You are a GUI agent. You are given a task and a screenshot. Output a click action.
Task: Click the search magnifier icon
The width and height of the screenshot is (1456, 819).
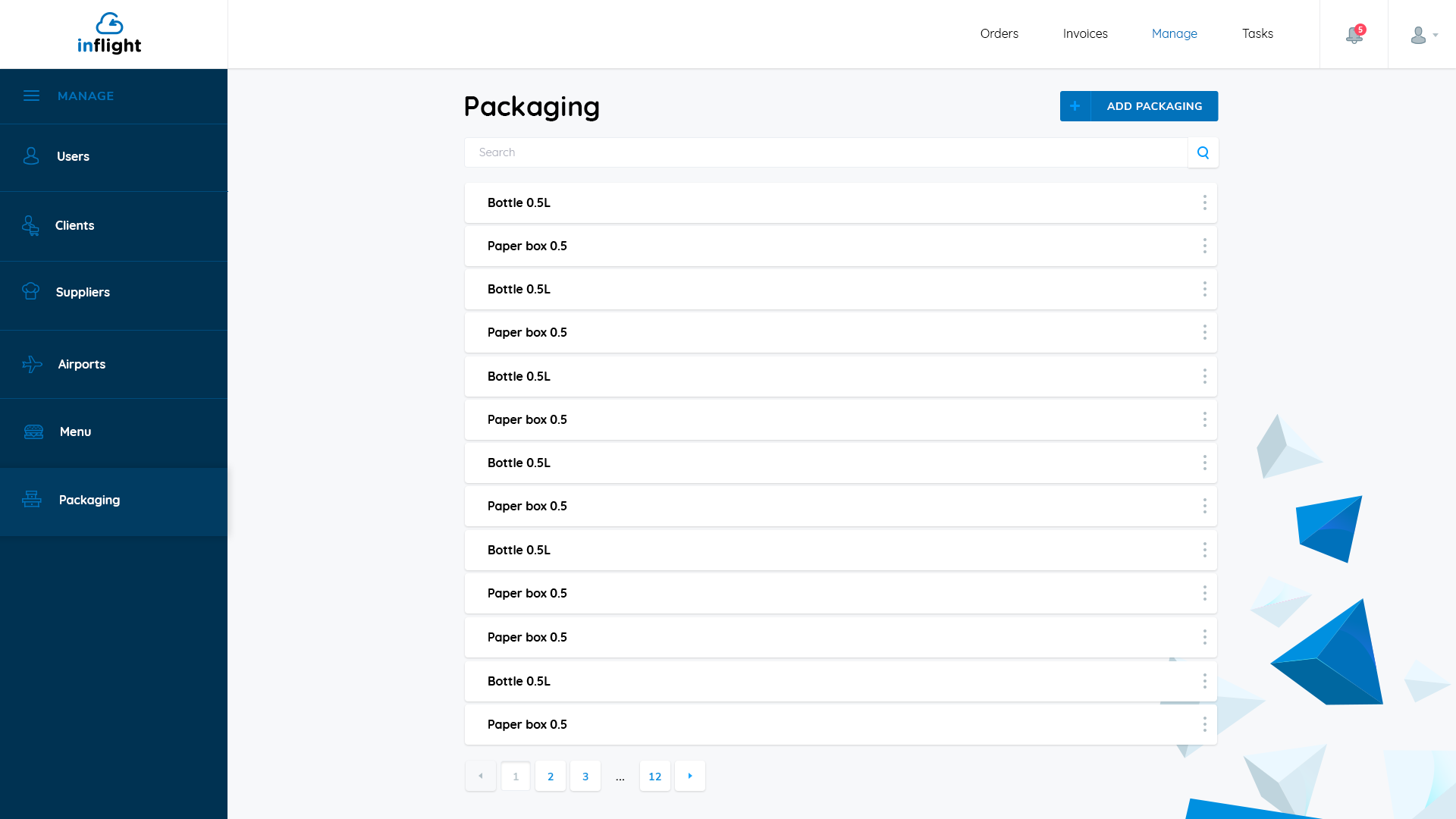pyautogui.click(x=1203, y=152)
